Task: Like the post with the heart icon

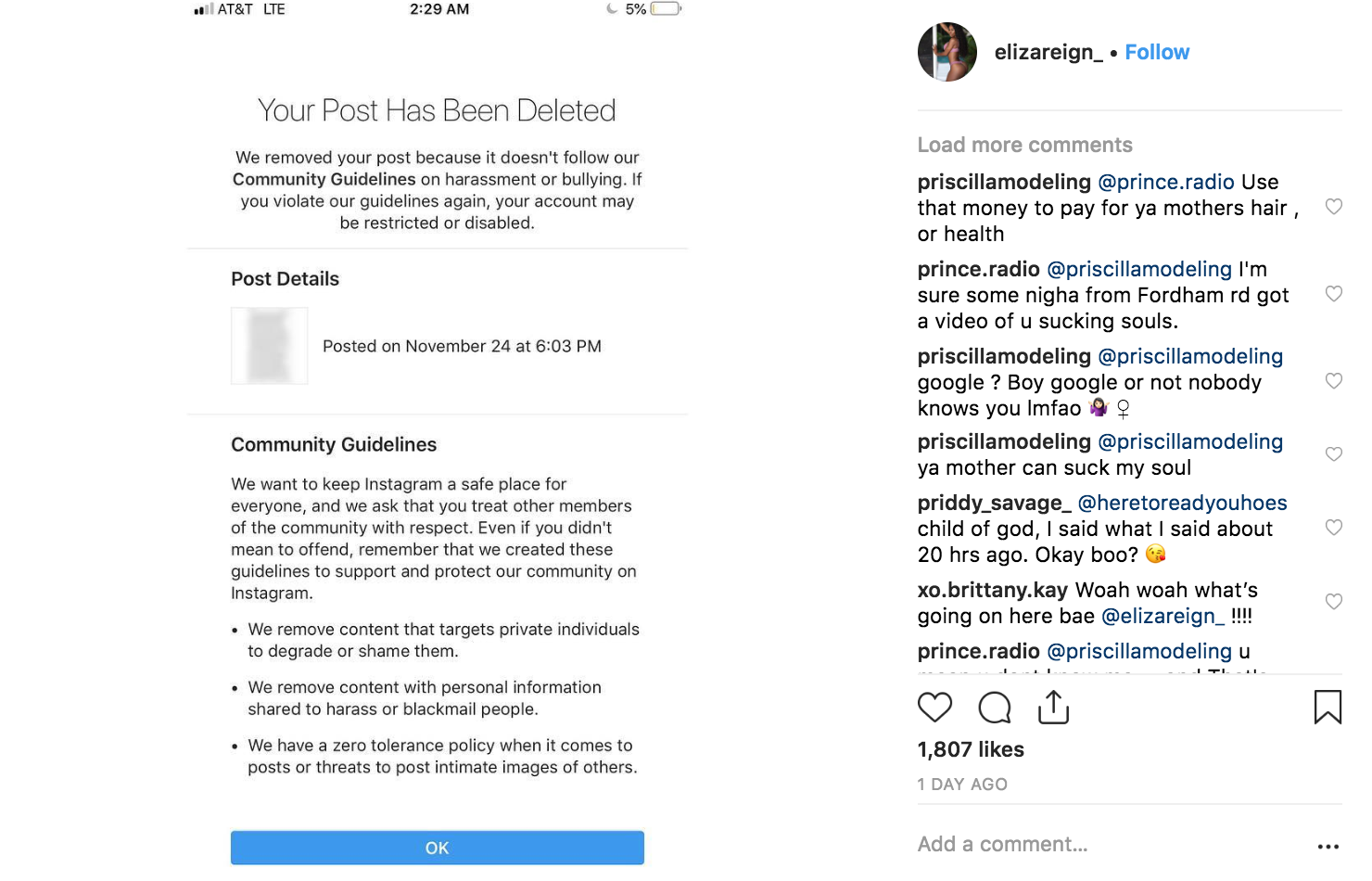Action: tap(934, 708)
